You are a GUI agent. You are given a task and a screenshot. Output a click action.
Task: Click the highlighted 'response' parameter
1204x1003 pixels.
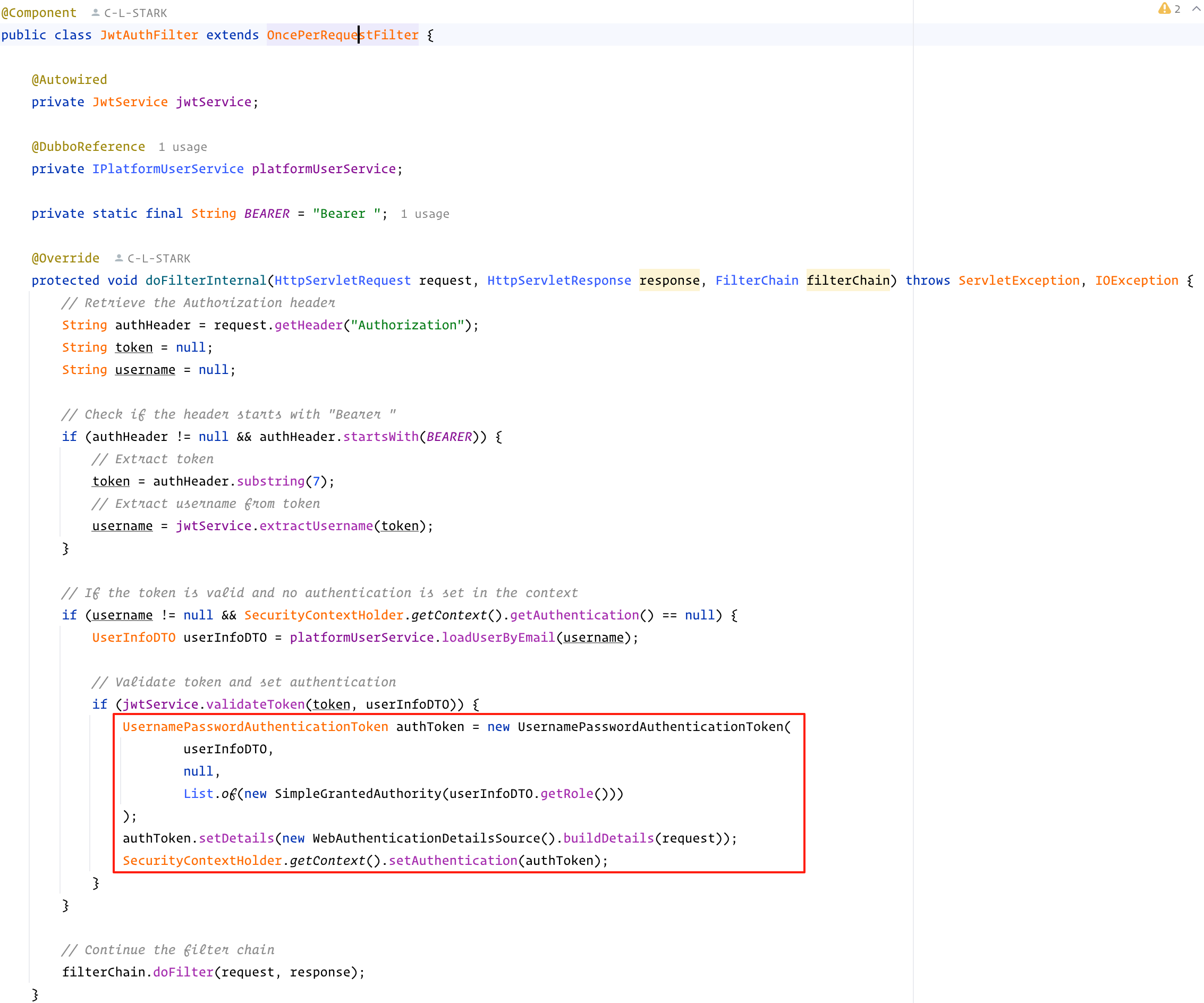(x=669, y=280)
